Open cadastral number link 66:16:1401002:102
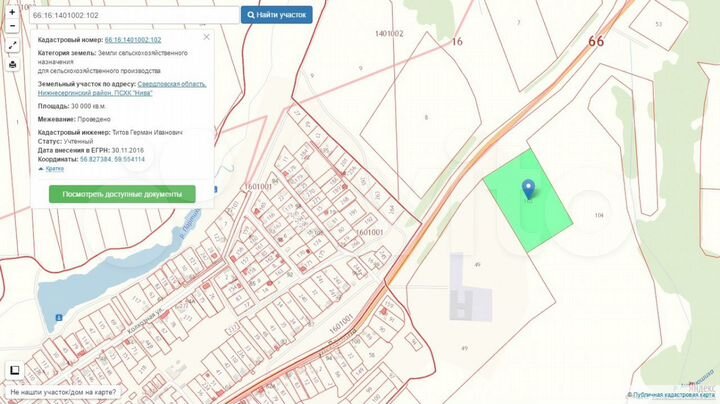Screen dimensions: 720x404 [133, 40]
